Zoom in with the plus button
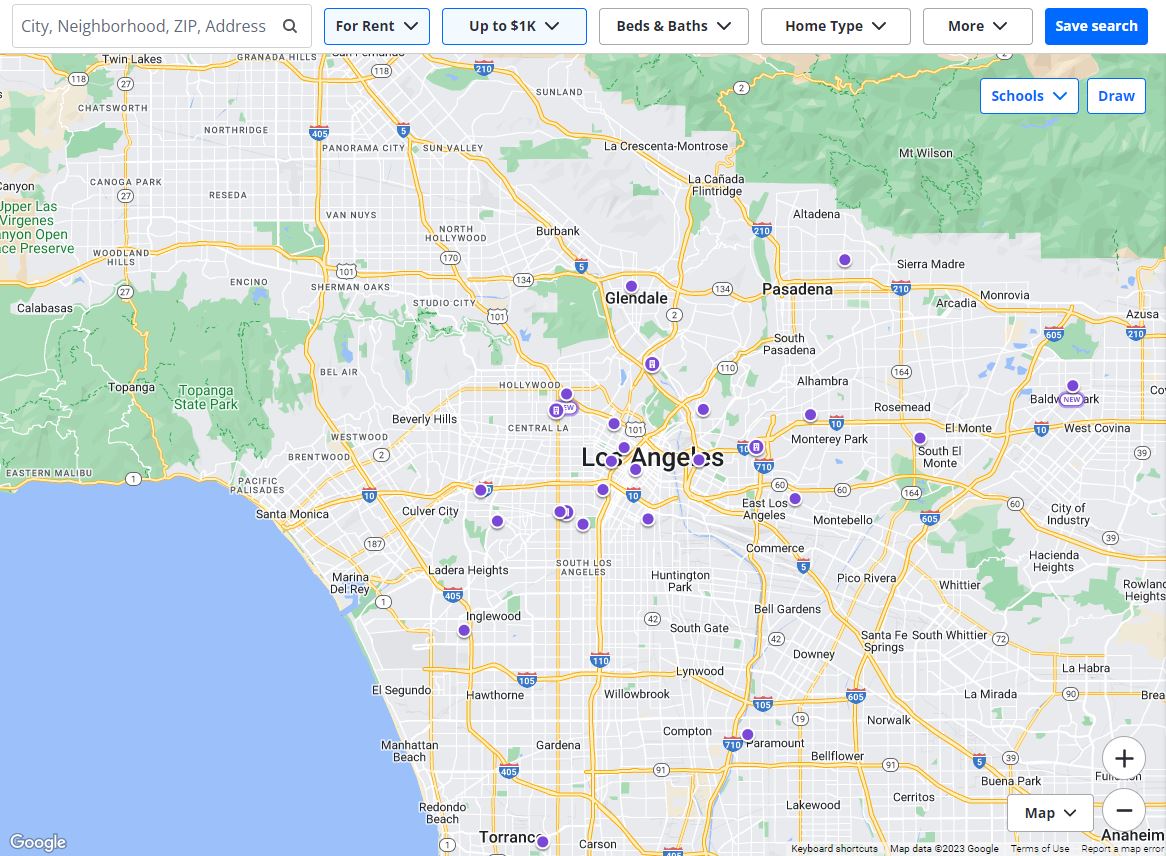Screen dimensions: 1166x856 pyautogui.click(x=1124, y=758)
